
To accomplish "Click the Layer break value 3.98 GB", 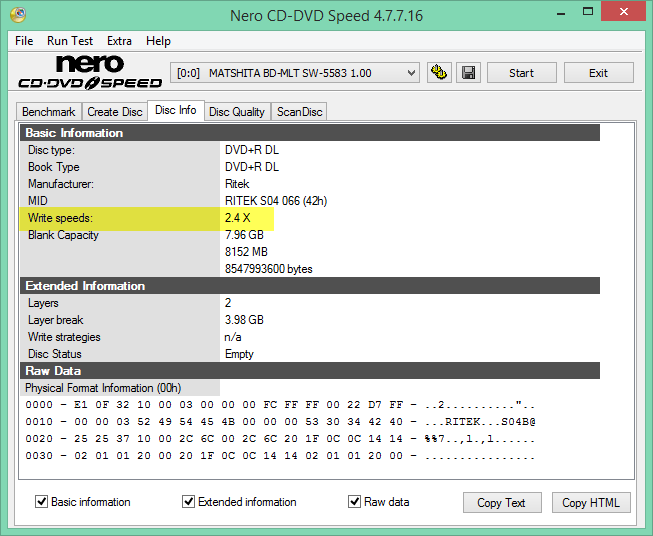I will [x=244, y=320].
